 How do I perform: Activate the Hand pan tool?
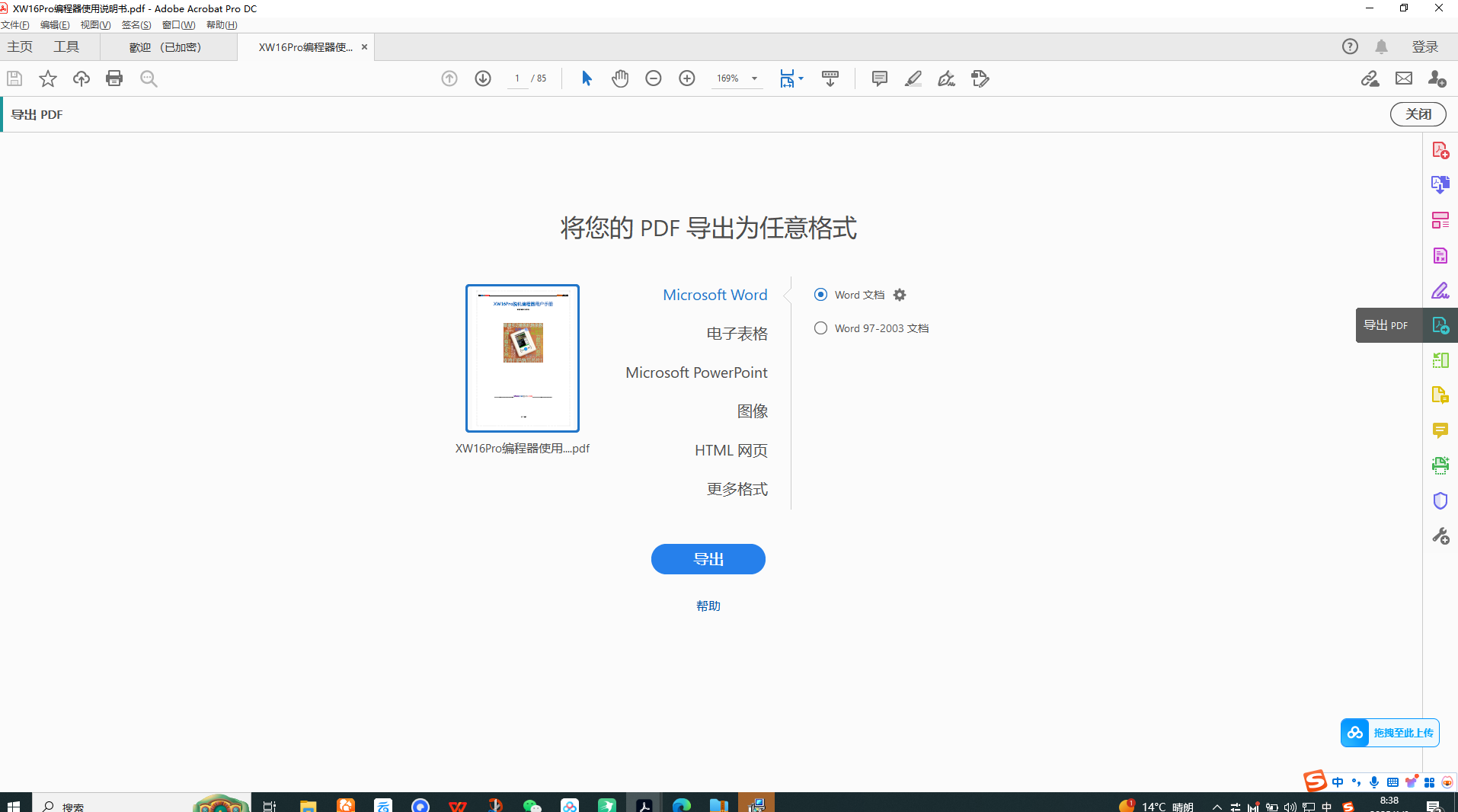(620, 78)
